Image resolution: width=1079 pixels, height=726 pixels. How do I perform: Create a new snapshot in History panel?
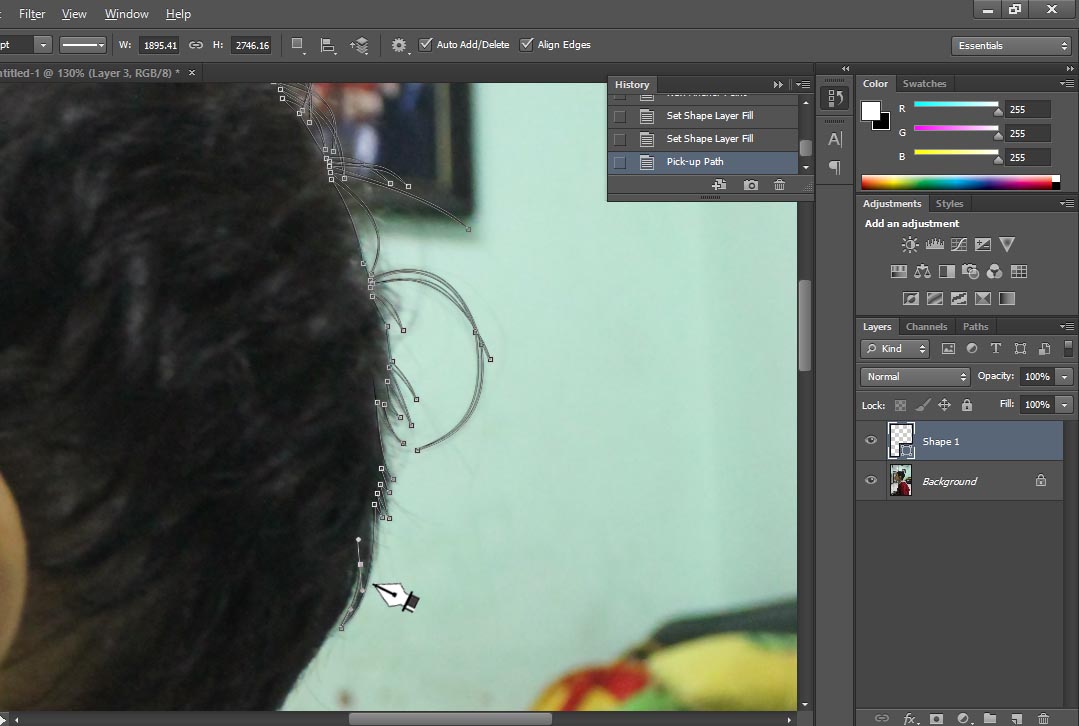click(x=750, y=185)
